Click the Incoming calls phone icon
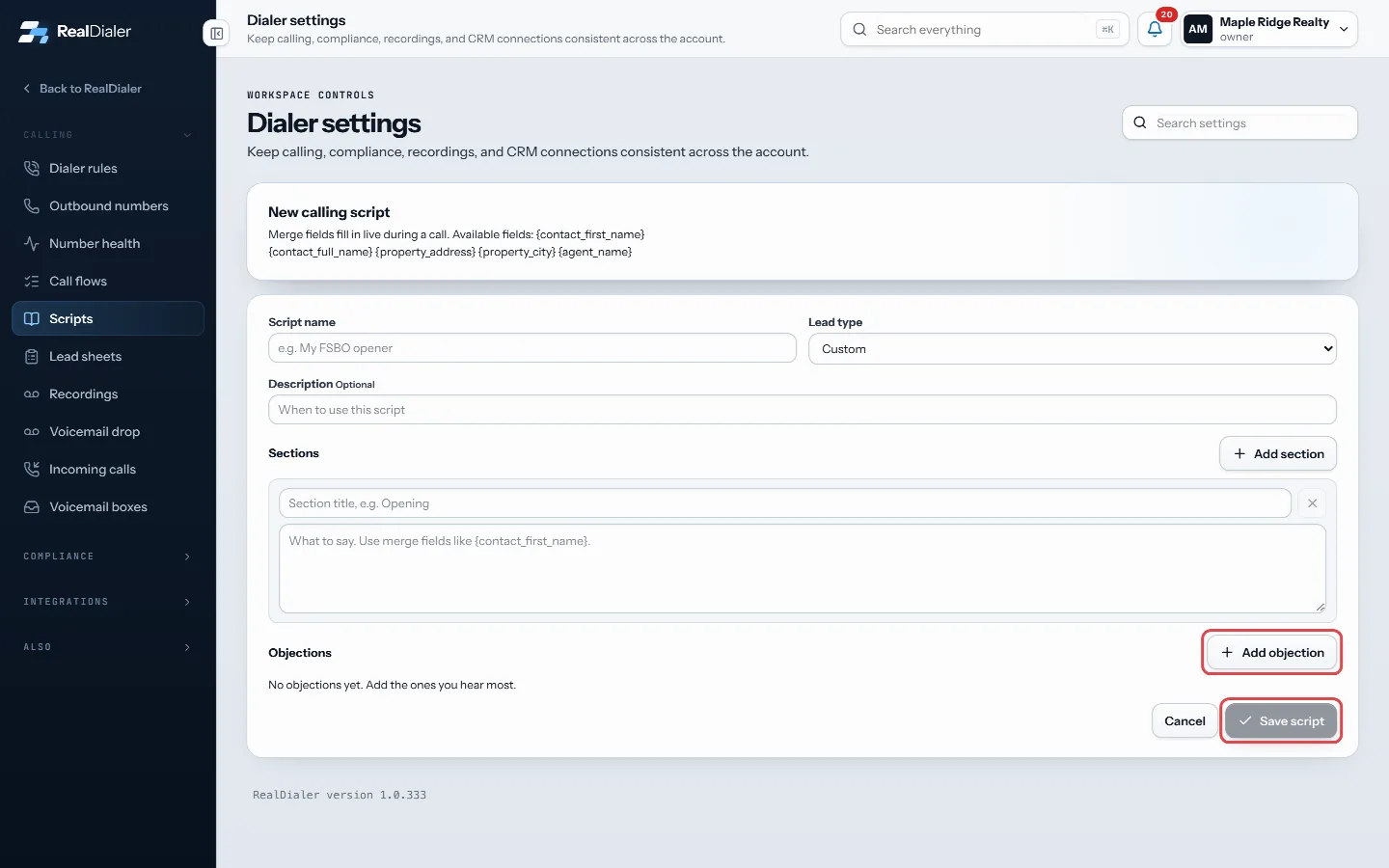Screen dimensions: 1389x868 click(32, 469)
